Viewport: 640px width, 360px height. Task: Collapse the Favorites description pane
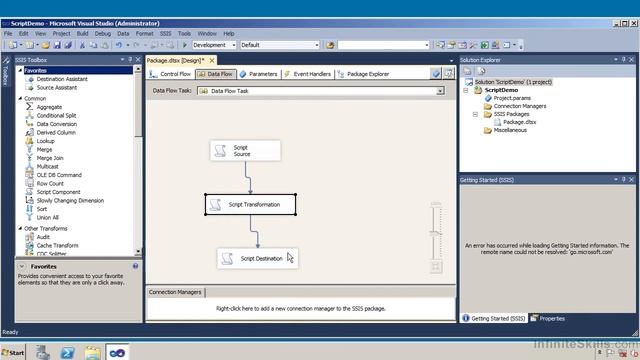(22, 266)
